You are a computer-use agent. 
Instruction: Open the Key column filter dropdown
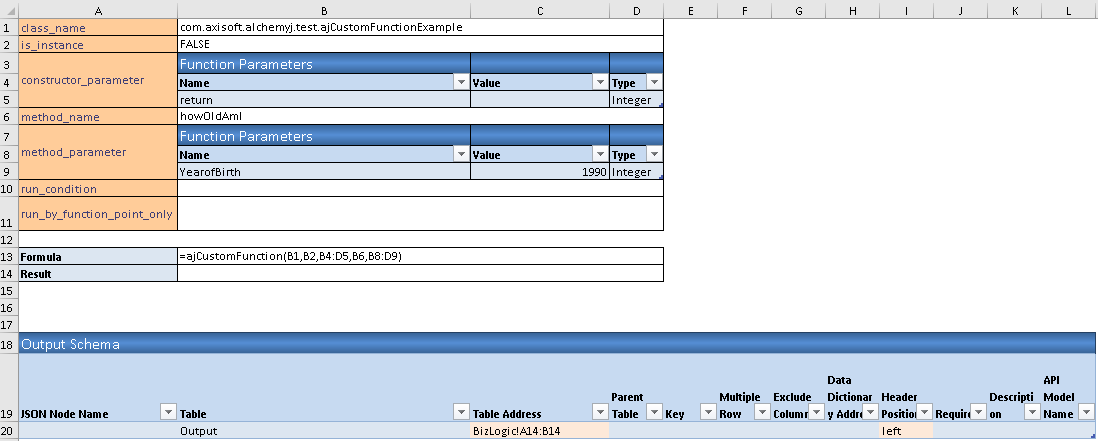[707, 413]
